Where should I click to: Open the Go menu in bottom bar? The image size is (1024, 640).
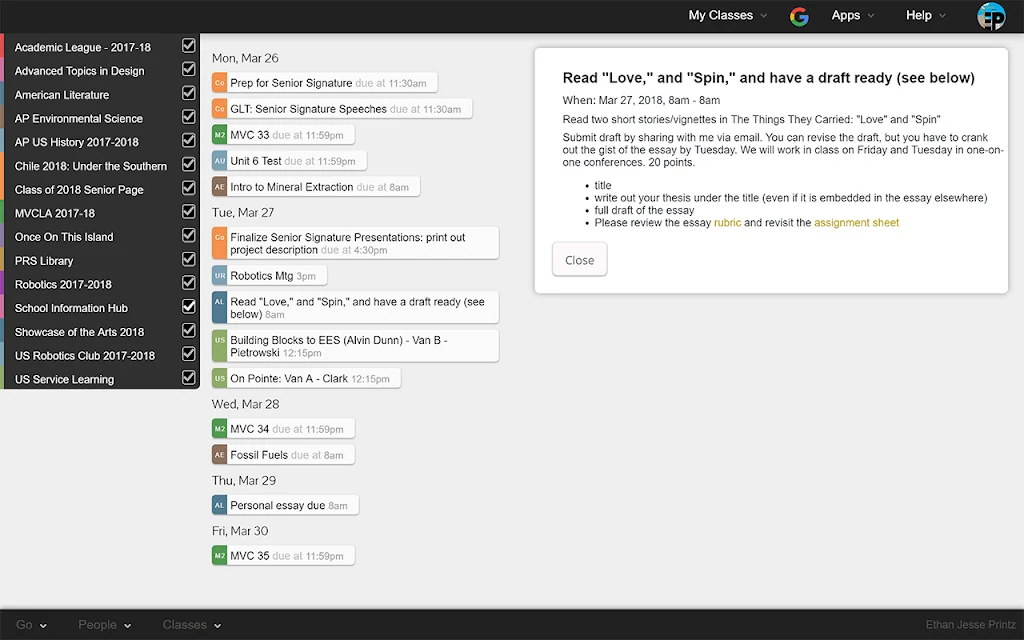31,625
